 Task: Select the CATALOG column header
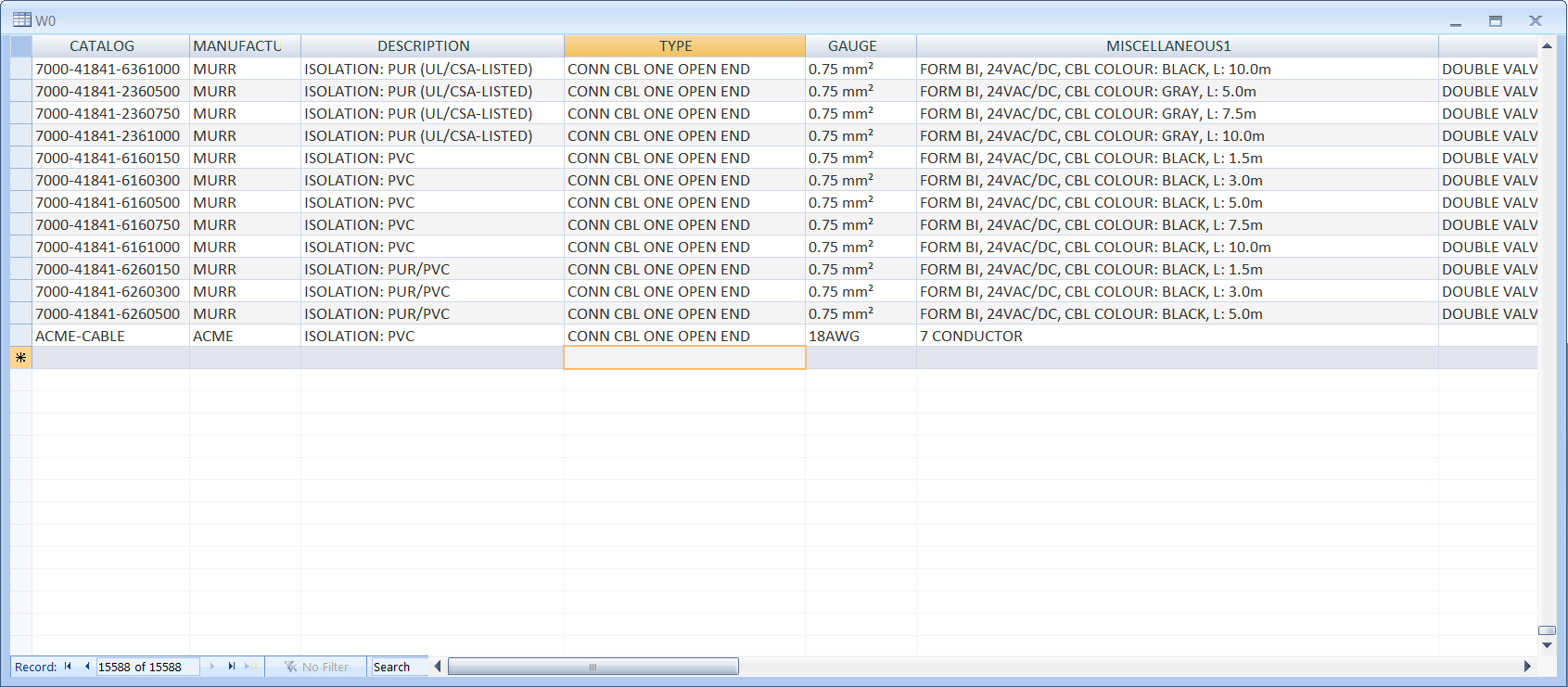coord(110,45)
